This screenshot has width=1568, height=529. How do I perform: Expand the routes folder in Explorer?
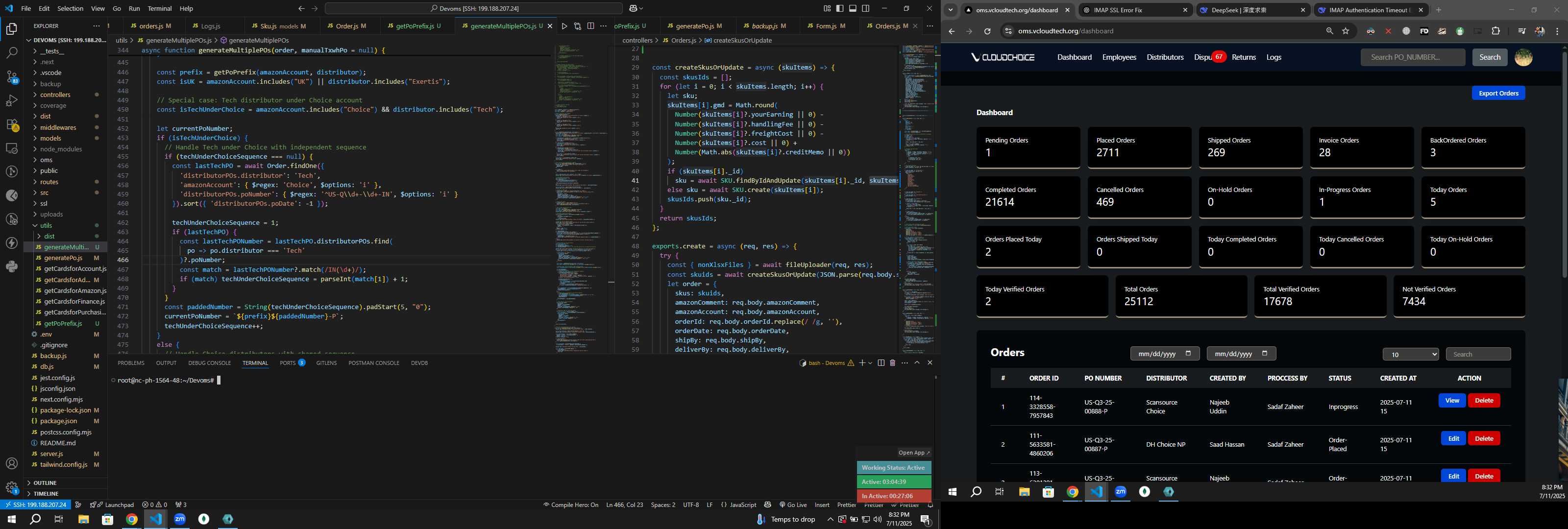coord(49,182)
